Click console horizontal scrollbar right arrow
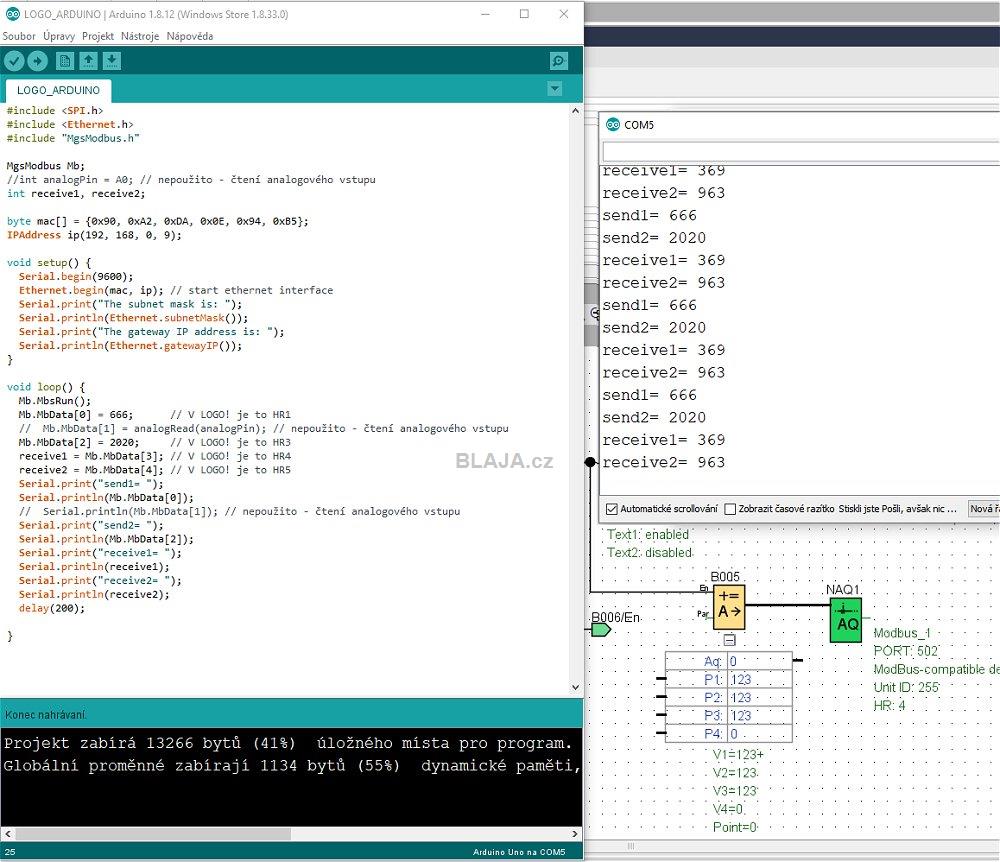Screen dimensions: 1000x862 [575, 834]
